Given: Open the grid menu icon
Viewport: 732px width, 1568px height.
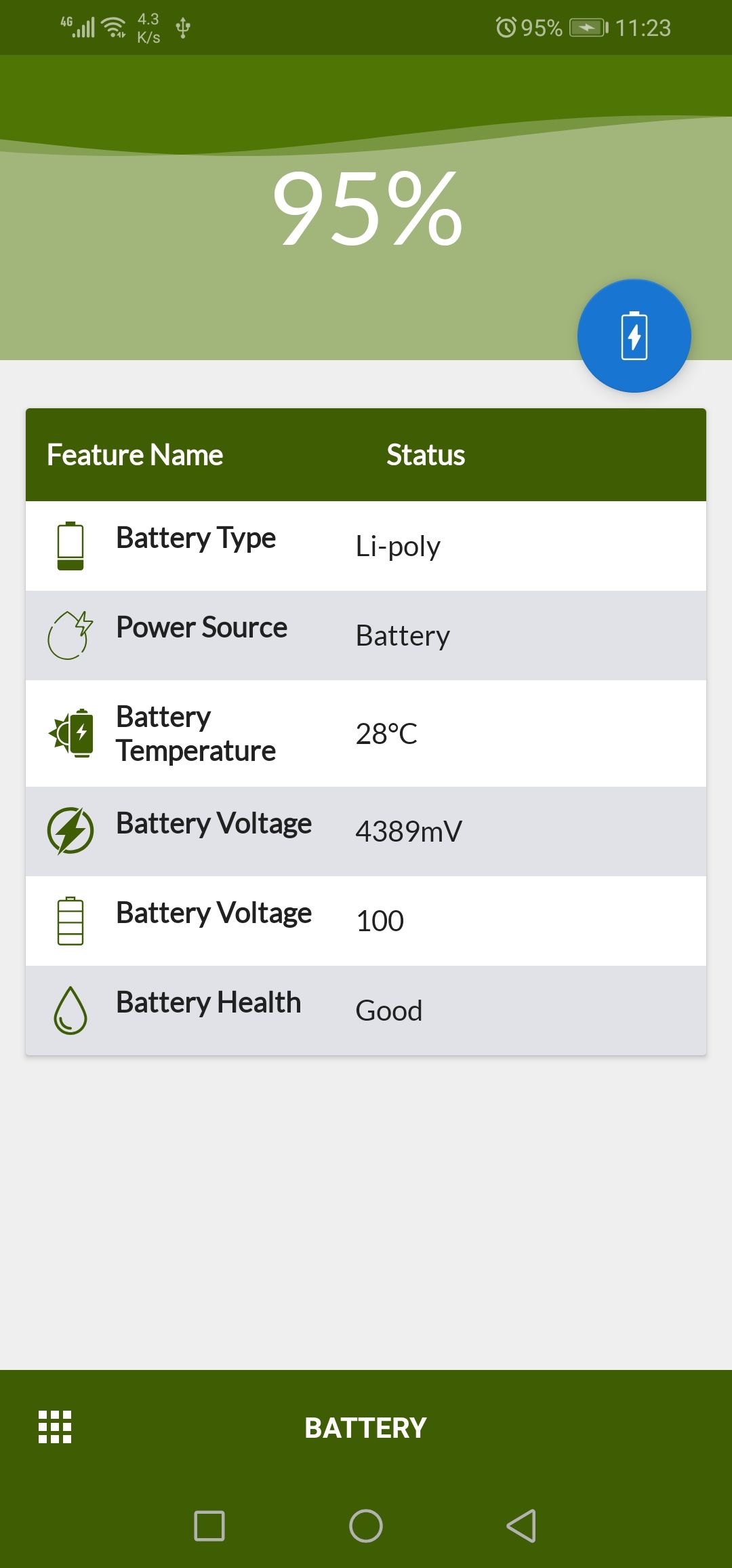Looking at the screenshot, I should (x=55, y=1427).
